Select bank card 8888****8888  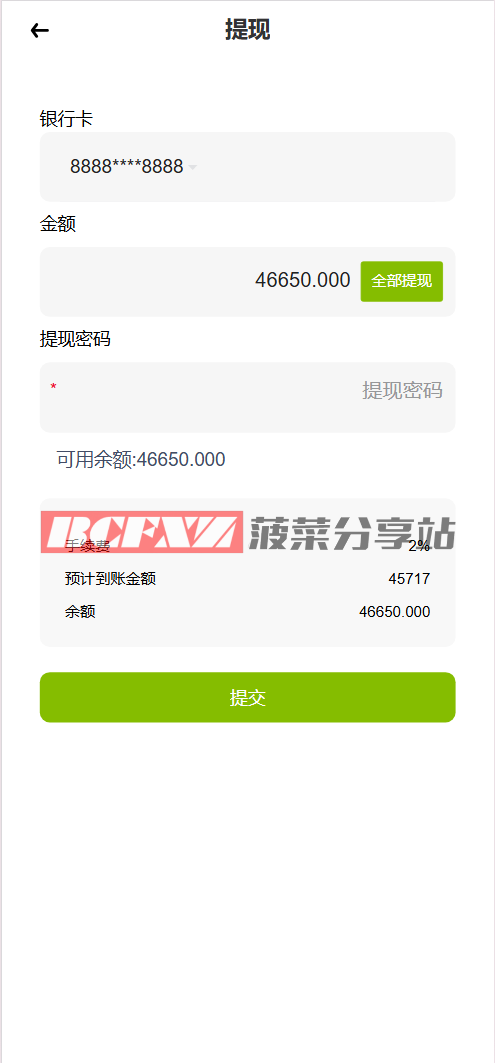coord(127,167)
